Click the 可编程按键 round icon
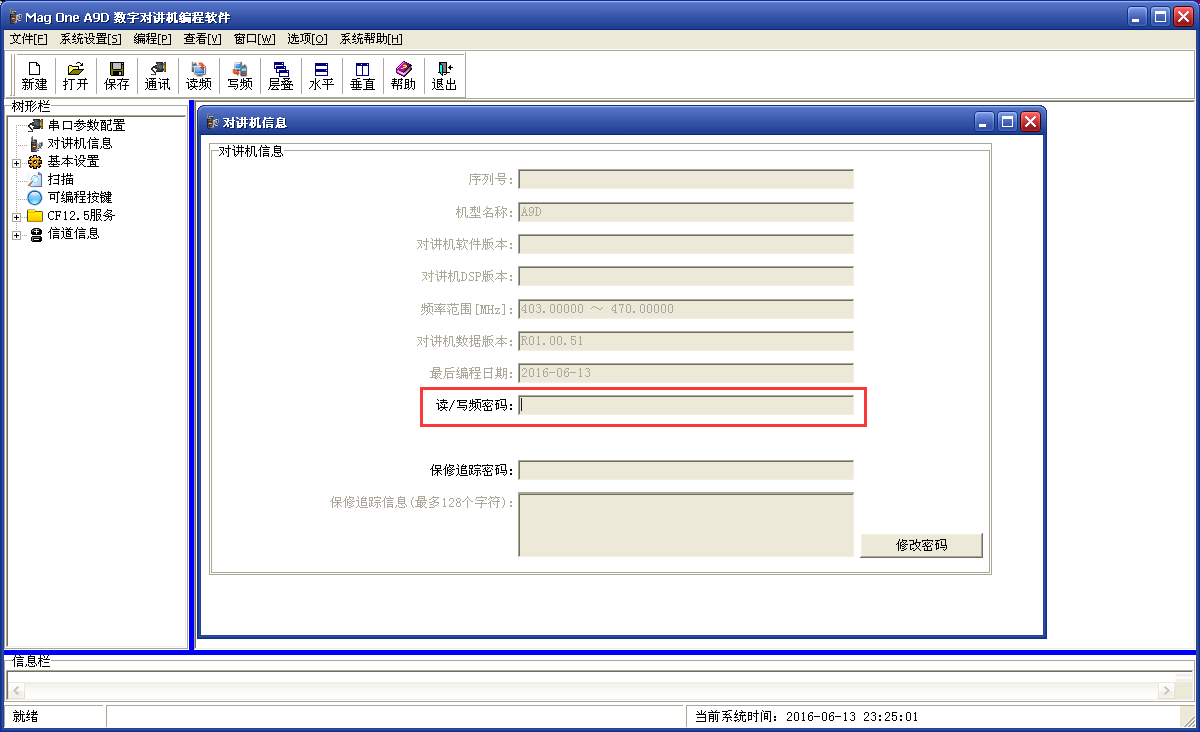Viewport: 1200px width, 732px height. pyautogui.click(x=36, y=197)
